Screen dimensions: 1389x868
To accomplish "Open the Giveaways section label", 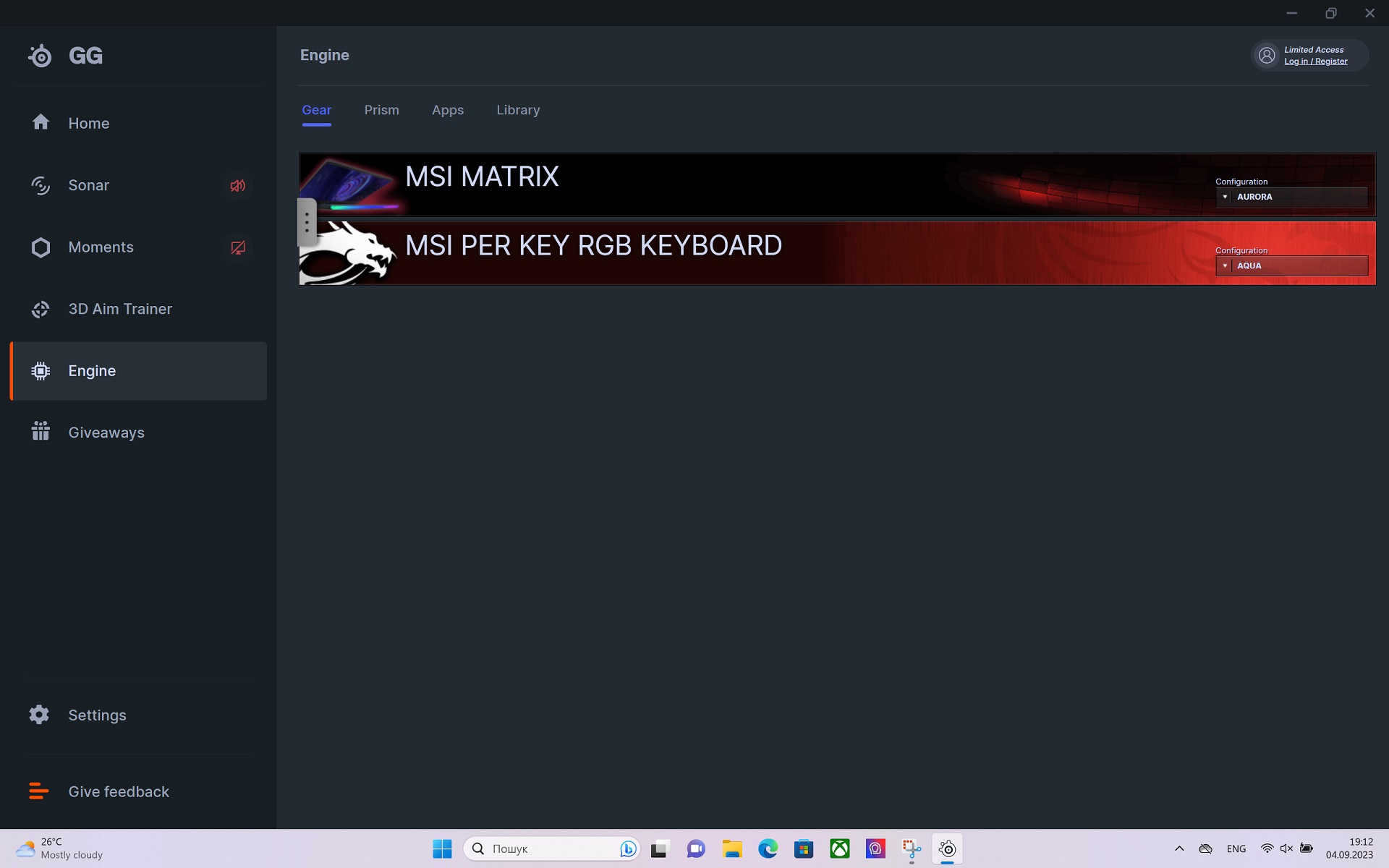I will (x=106, y=433).
